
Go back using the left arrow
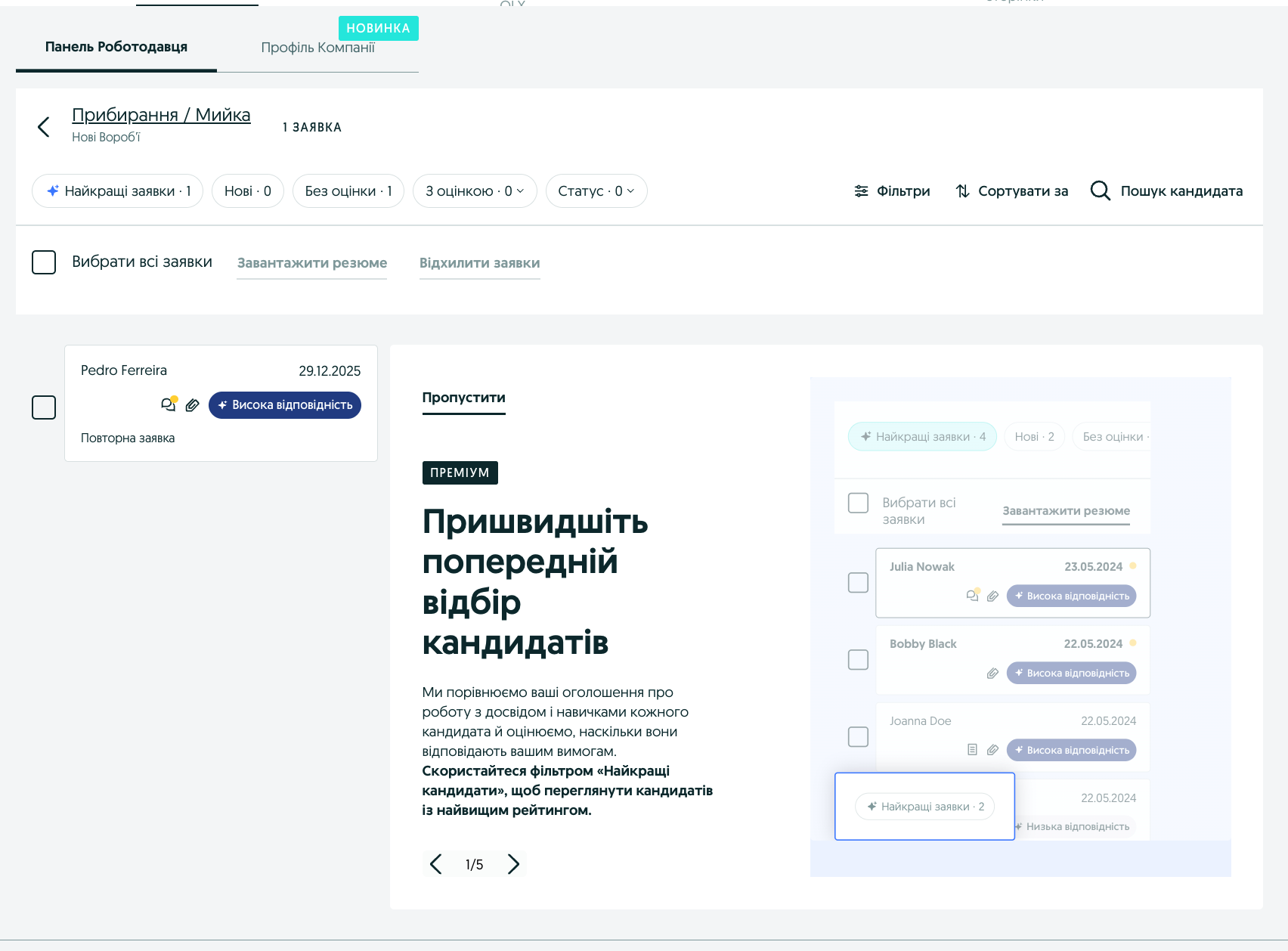click(x=43, y=126)
